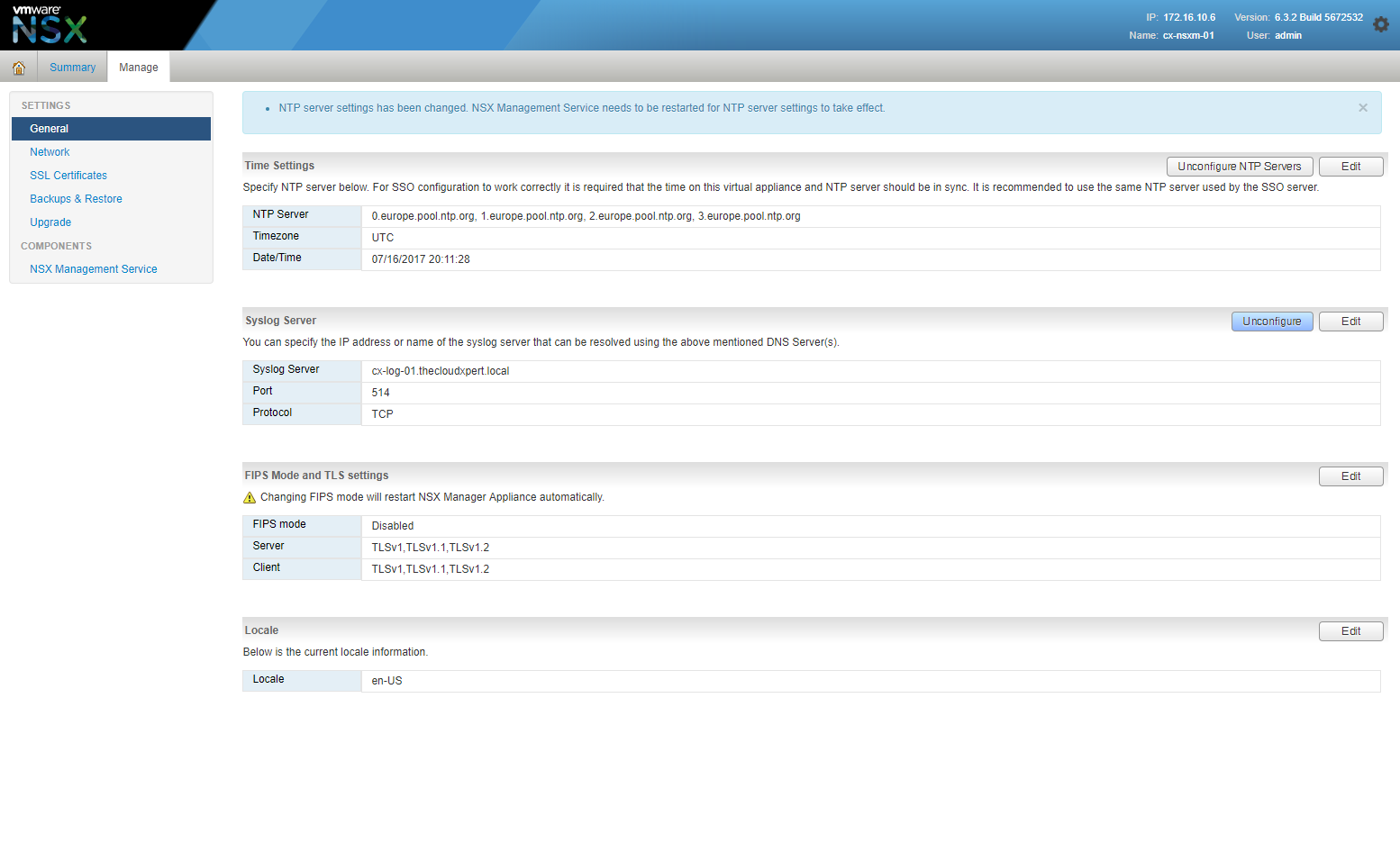Edit the Syslog Server settings
This screenshot has width=1400, height=852.
click(1350, 322)
